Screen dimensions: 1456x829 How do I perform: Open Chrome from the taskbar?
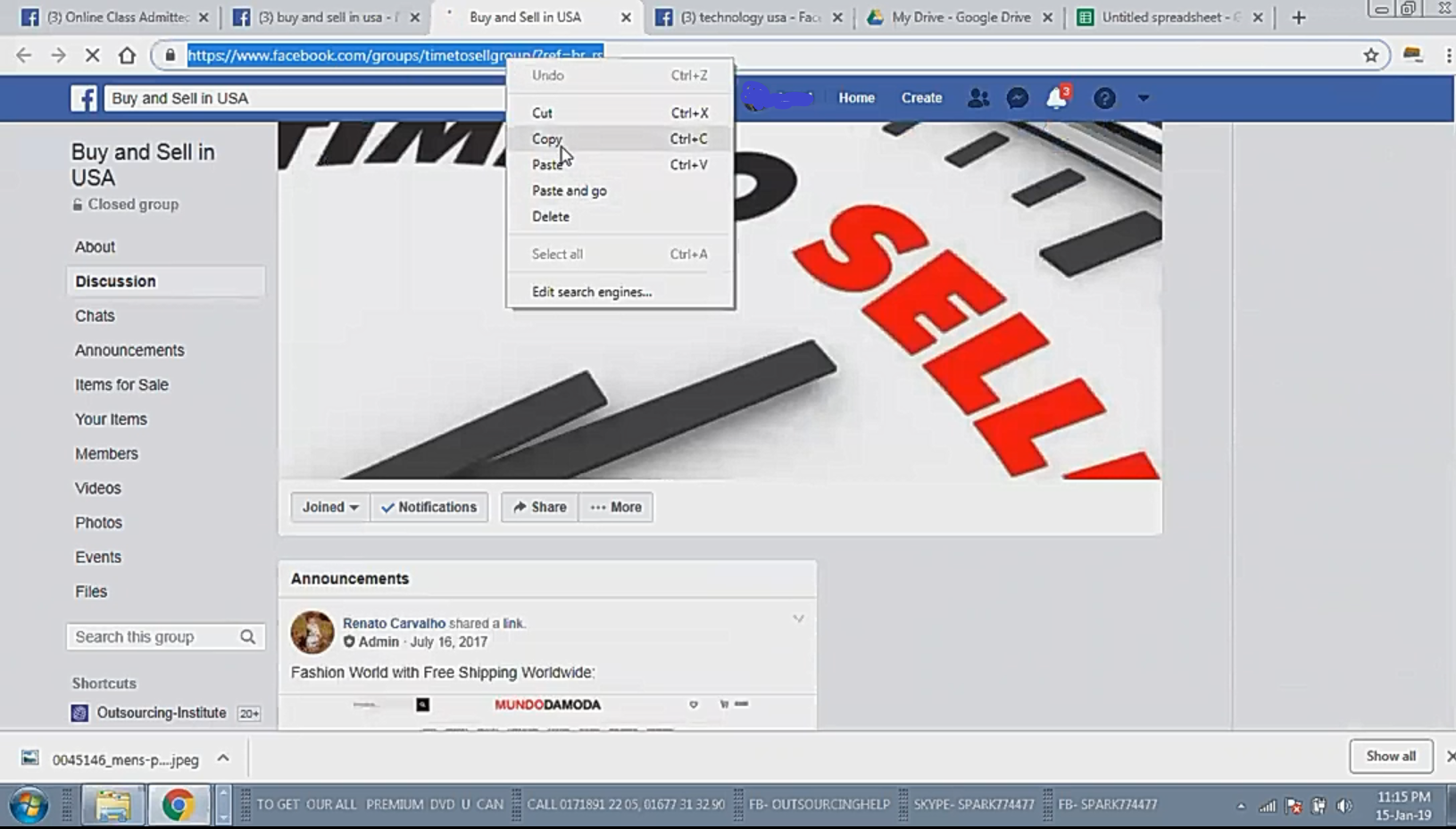(x=178, y=805)
